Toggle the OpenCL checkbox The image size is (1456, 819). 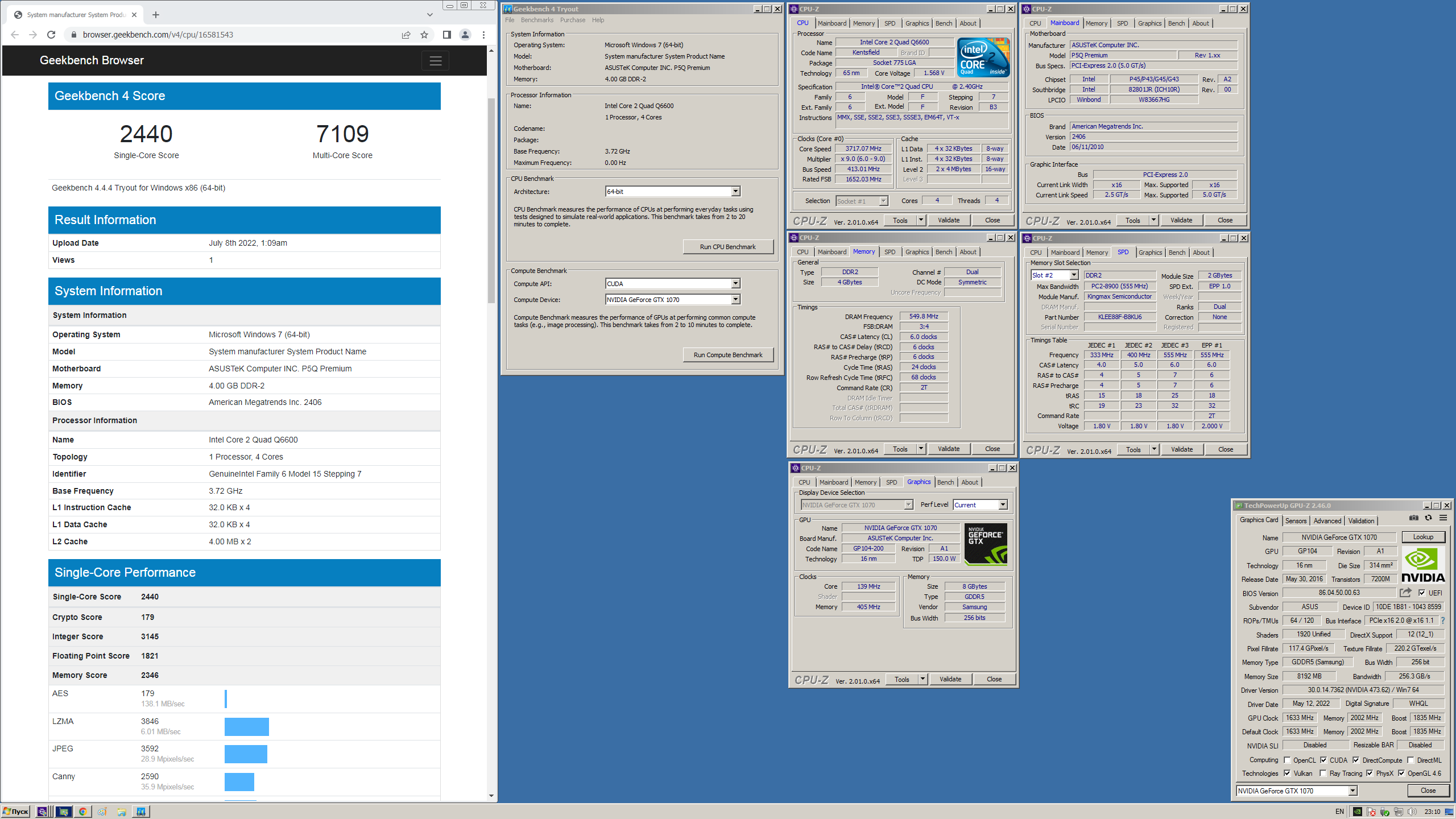point(1287,760)
